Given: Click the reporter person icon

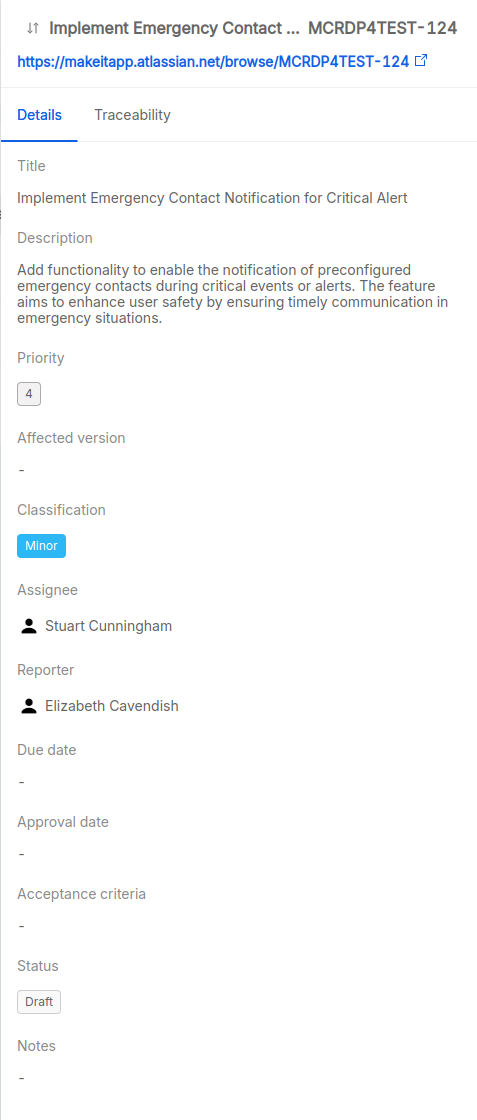Looking at the screenshot, I should (29, 706).
